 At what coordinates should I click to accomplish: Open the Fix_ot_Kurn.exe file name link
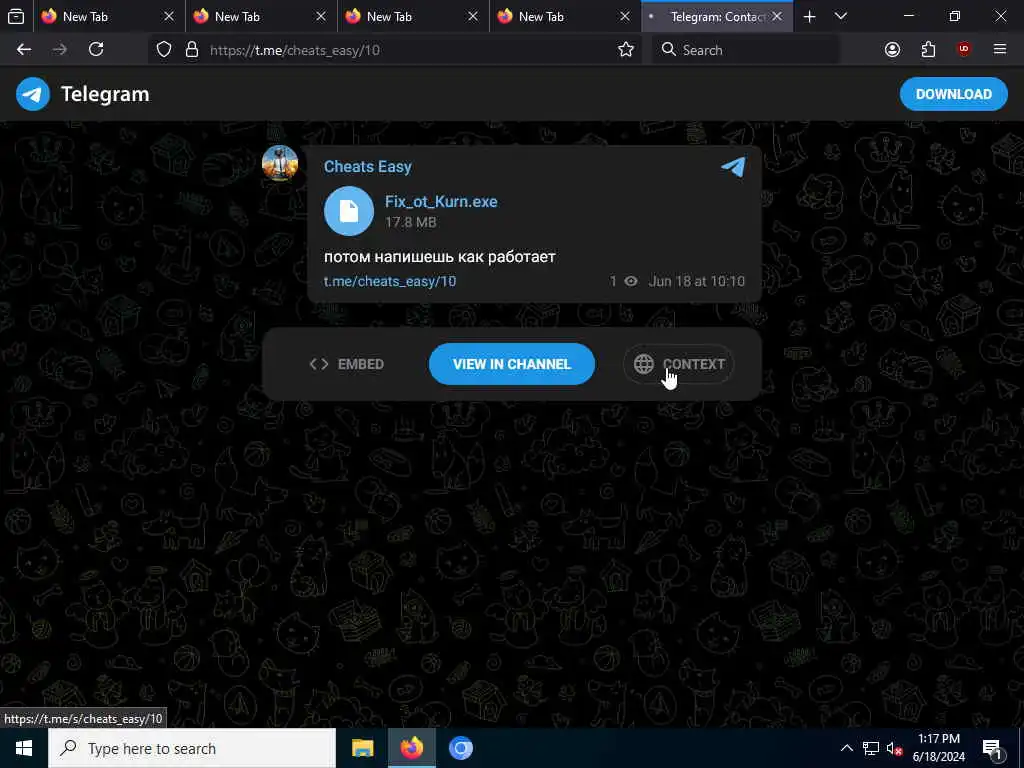click(x=441, y=201)
